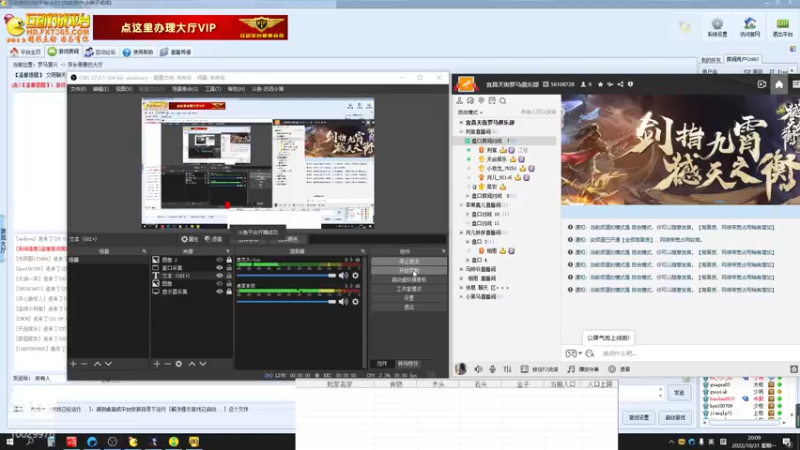Click the 停止推流 stop streaming button
Image resolution: width=800 pixels, height=450 pixels.
(x=409, y=261)
